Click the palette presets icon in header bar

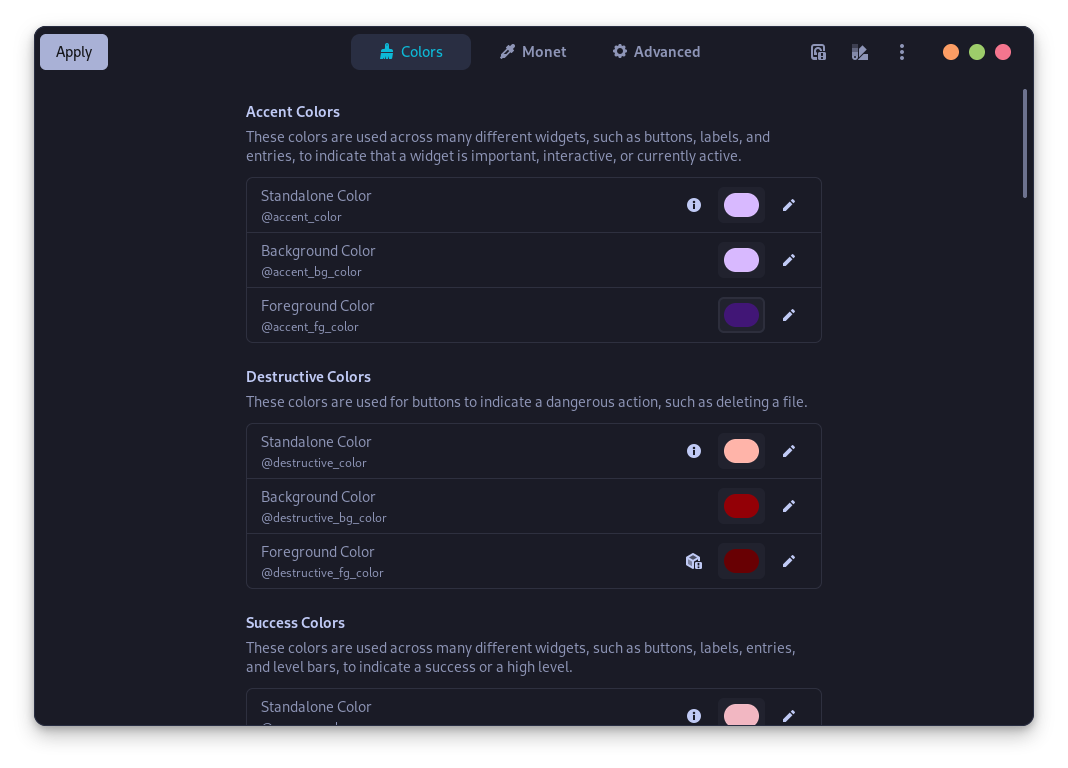859,51
